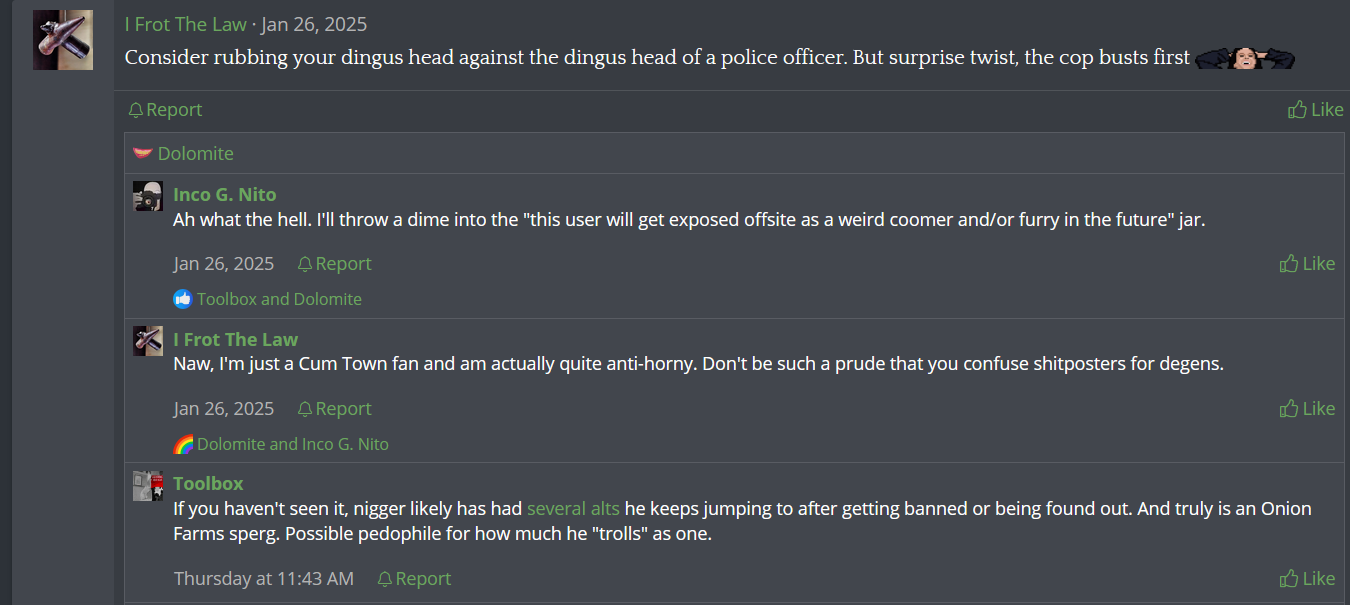The width and height of the screenshot is (1350, 605).
Task: Report Toolbox's comment
Action: (x=414, y=579)
